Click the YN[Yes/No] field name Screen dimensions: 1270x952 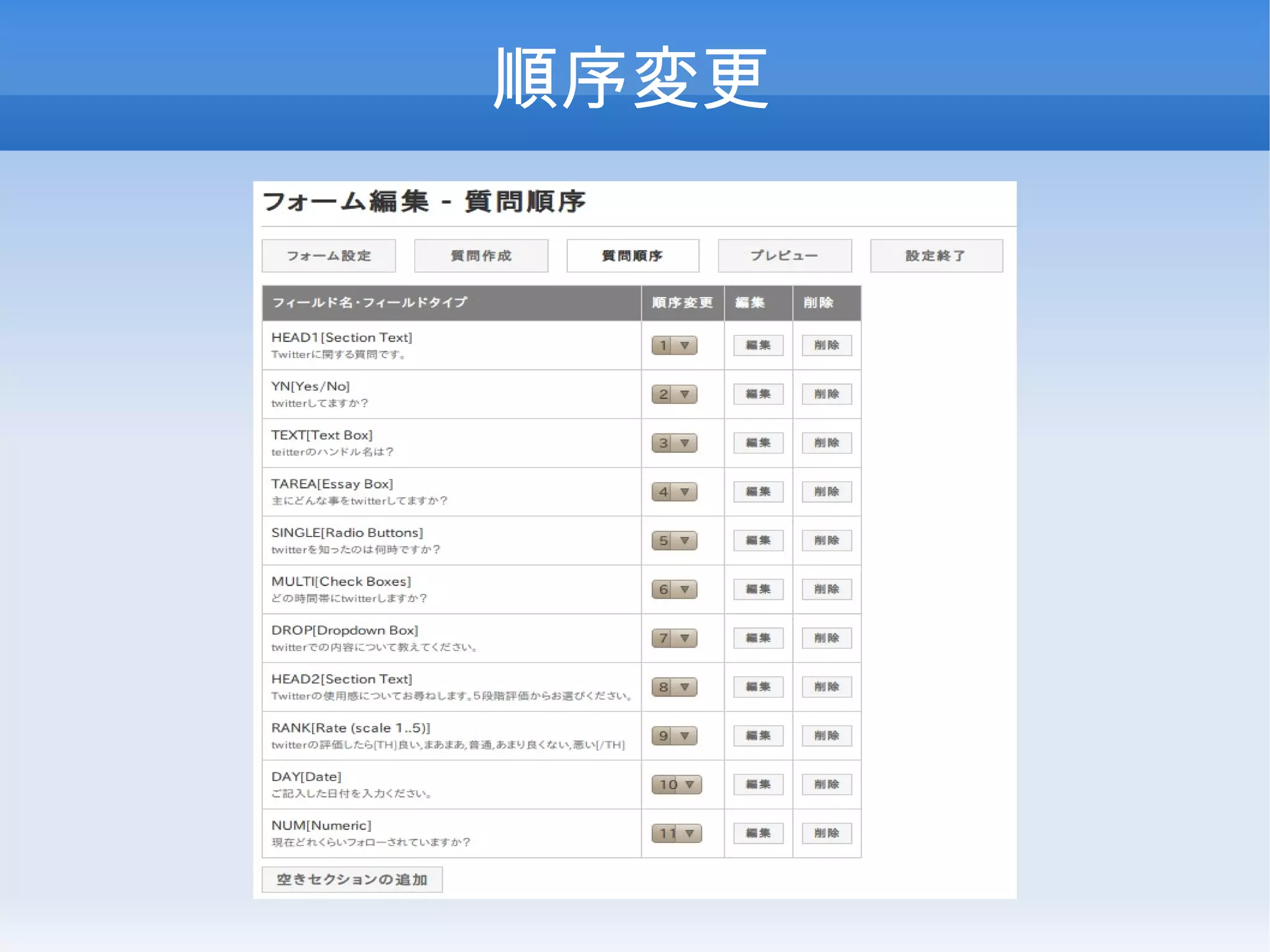(311, 386)
